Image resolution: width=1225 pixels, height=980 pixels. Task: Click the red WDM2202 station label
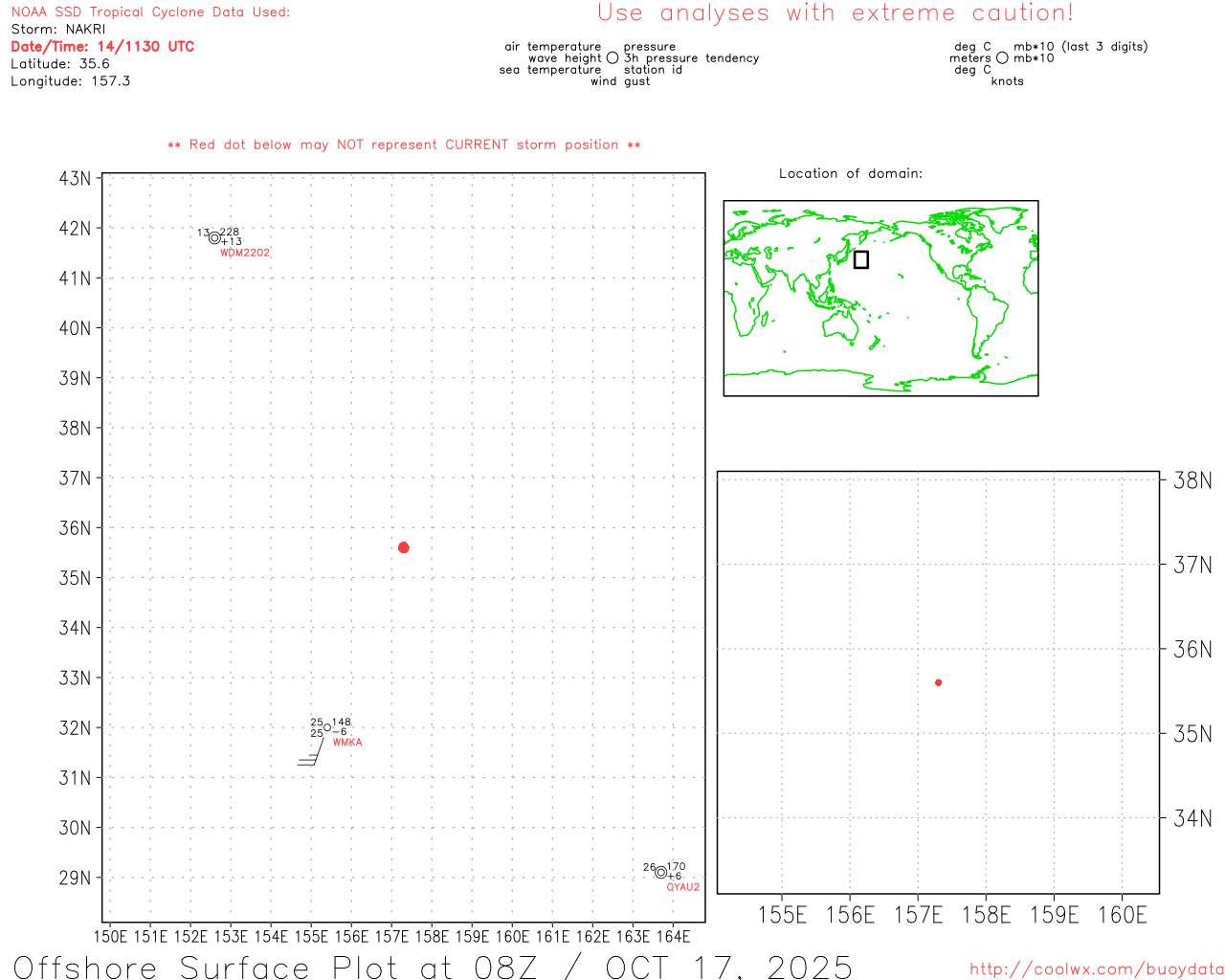(x=245, y=253)
